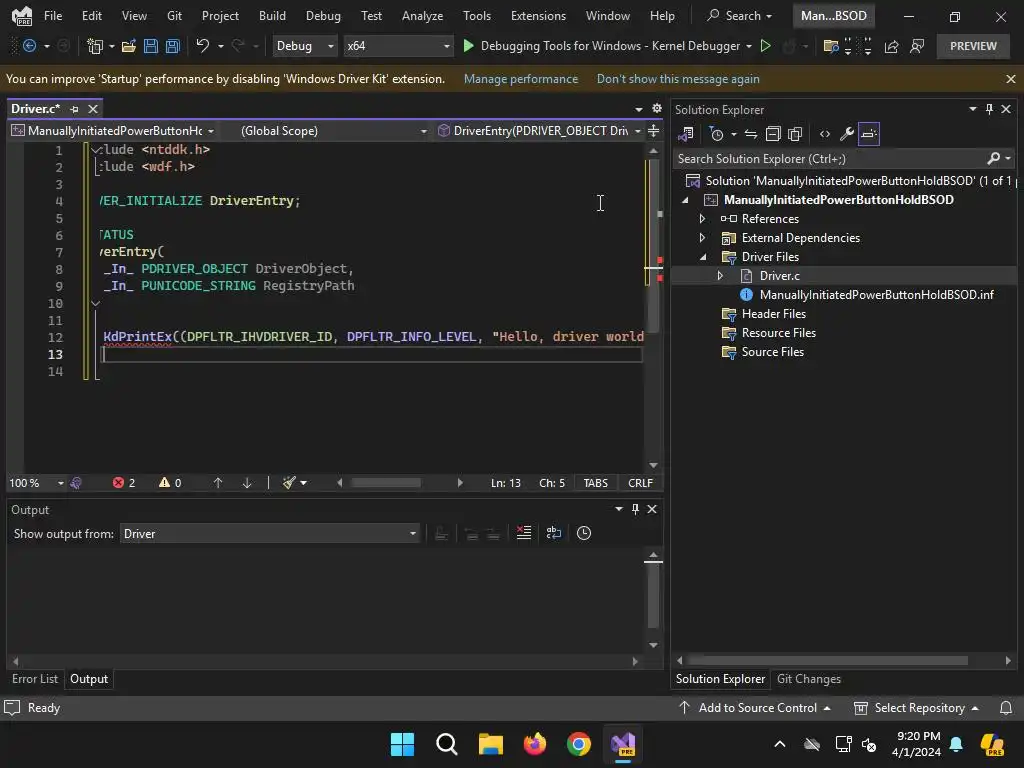Collapse all items in Solution Explorer
Viewport: 1024px width, 768px height.
tap(773, 135)
